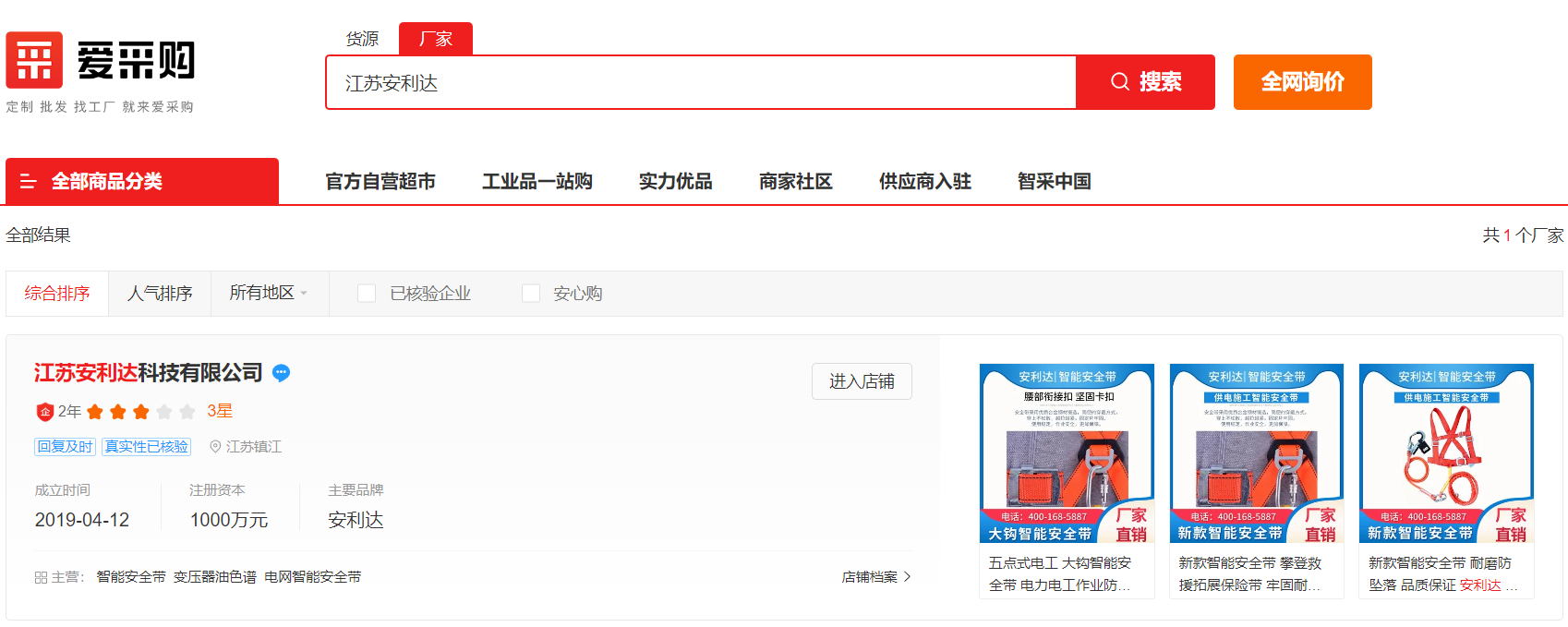Open the 官方自营超市 menu item
The width and height of the screenshot is (1568, 627).
click(x=380, y=182)
